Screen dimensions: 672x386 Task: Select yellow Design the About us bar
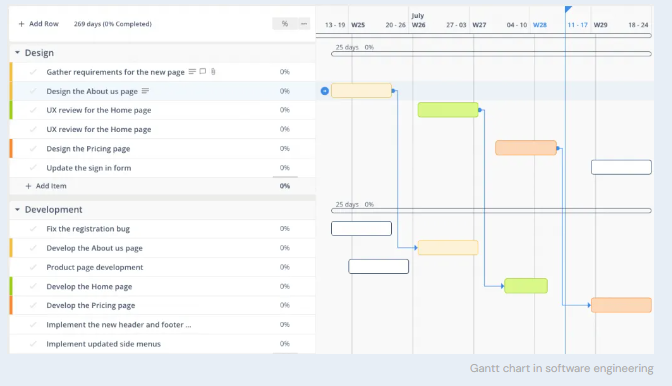[x=361, y=90]
